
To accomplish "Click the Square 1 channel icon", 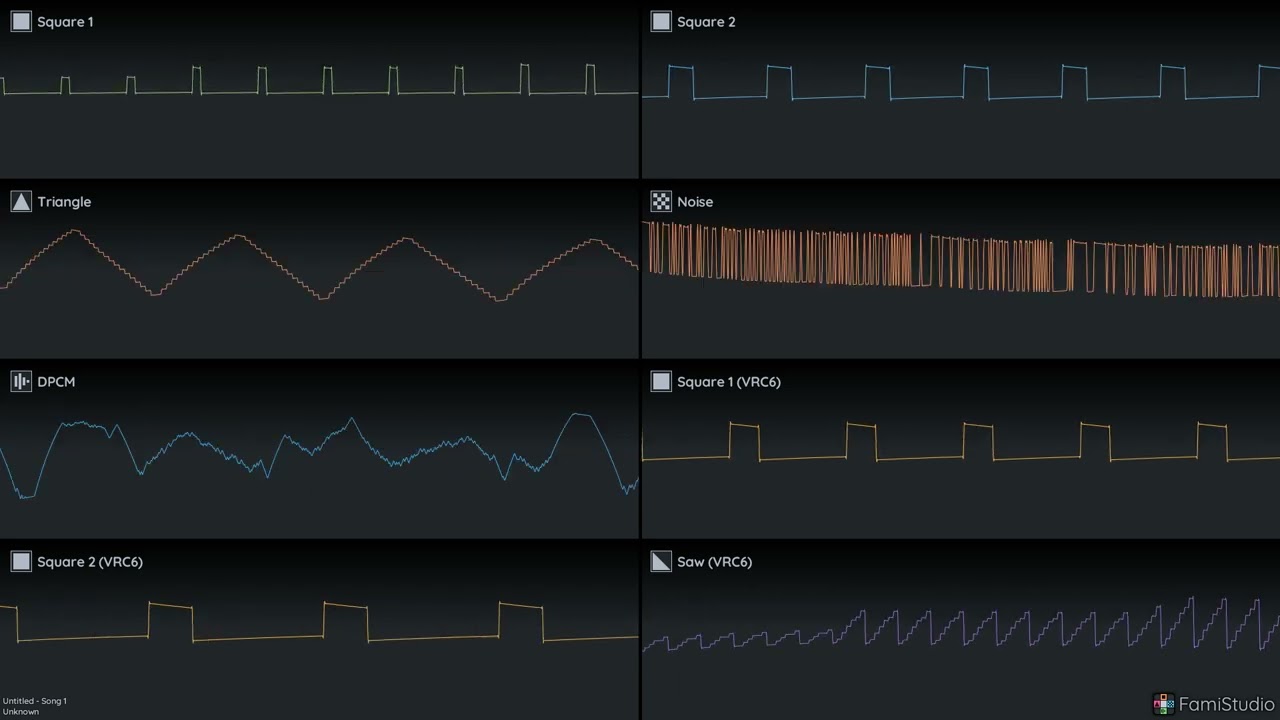I will click(21, 21).
